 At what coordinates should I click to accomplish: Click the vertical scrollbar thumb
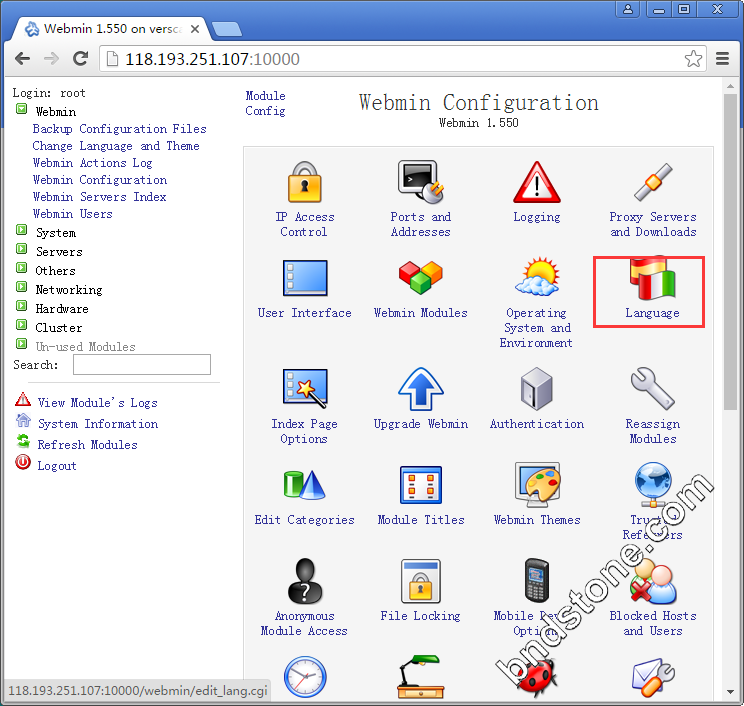[730, 251]
